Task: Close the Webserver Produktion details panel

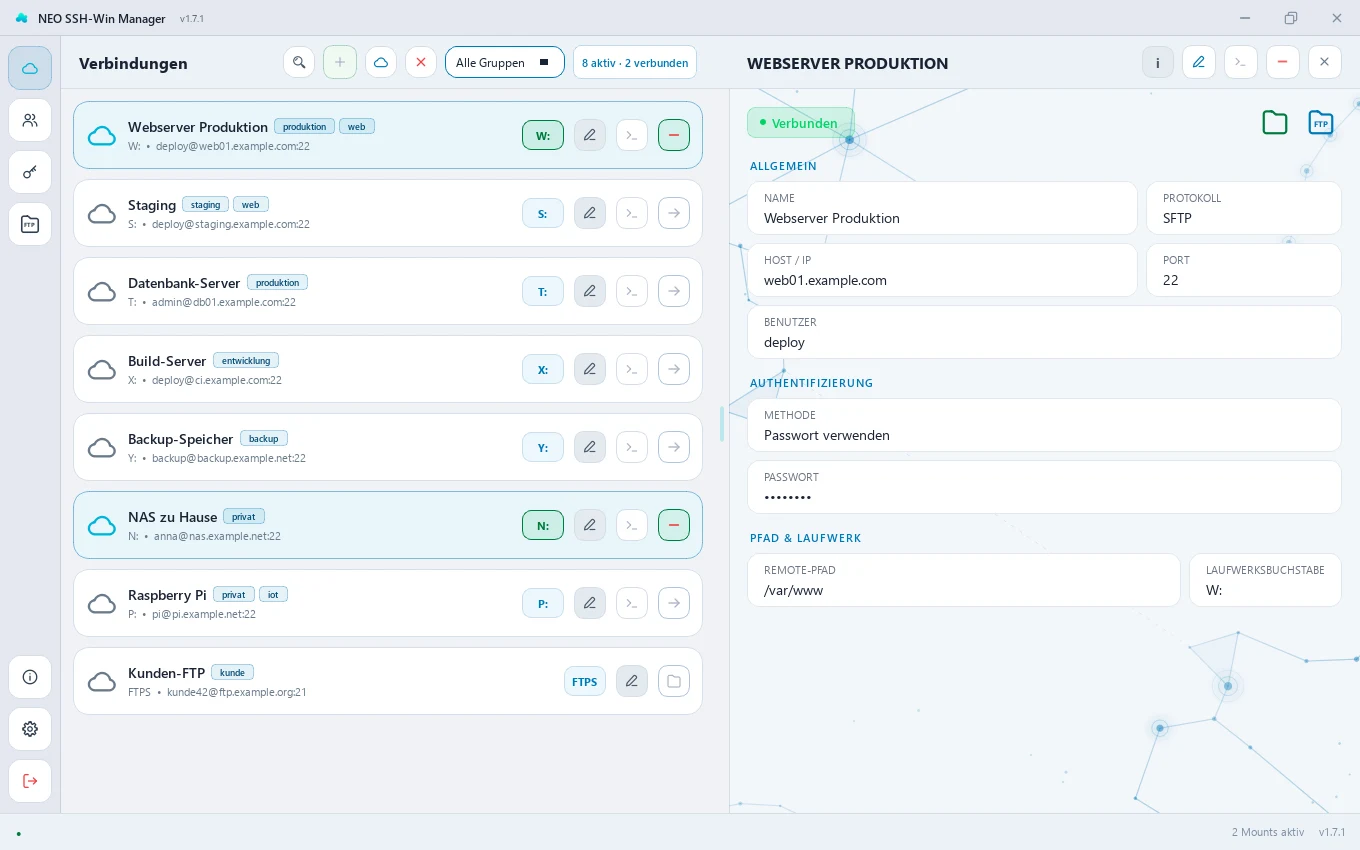Action: tap(1324, 62)
